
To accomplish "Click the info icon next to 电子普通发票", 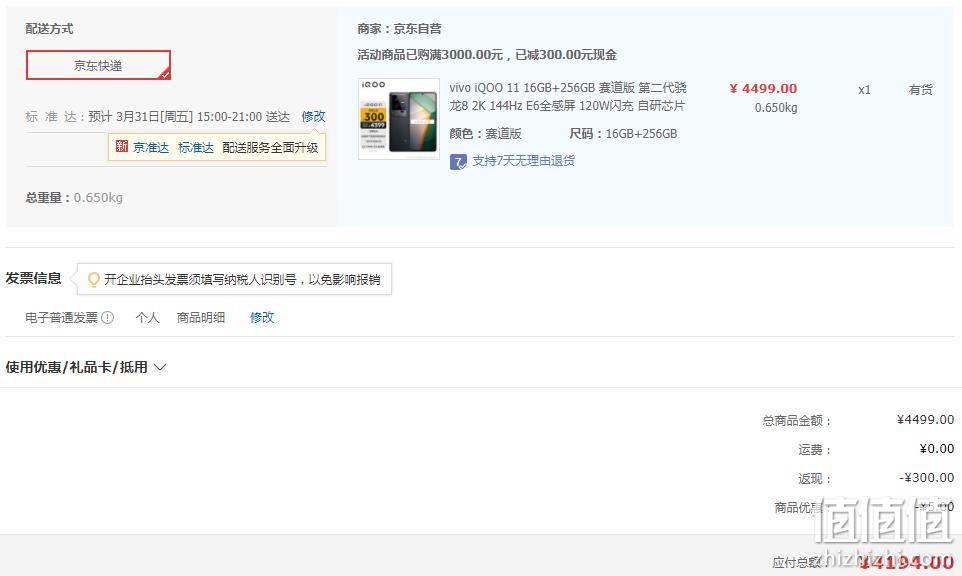I will [x=107, y=317].
